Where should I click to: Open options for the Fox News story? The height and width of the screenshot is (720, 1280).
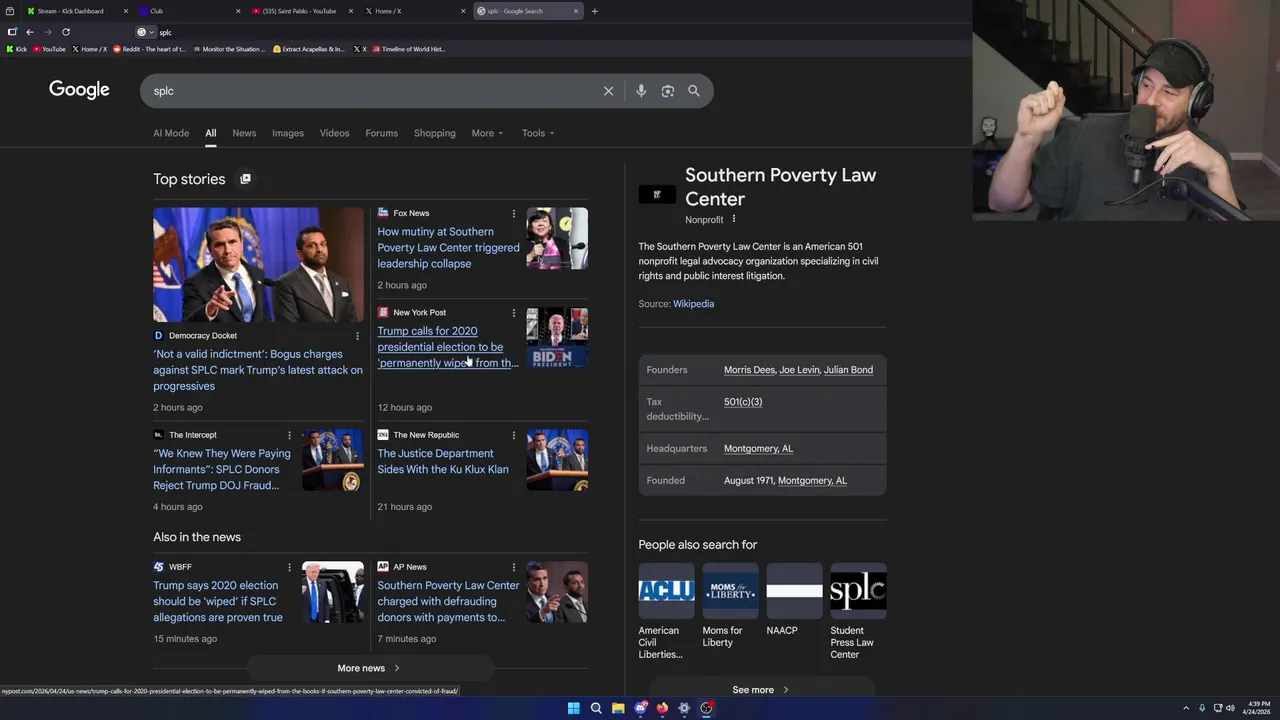coord(514,213)
